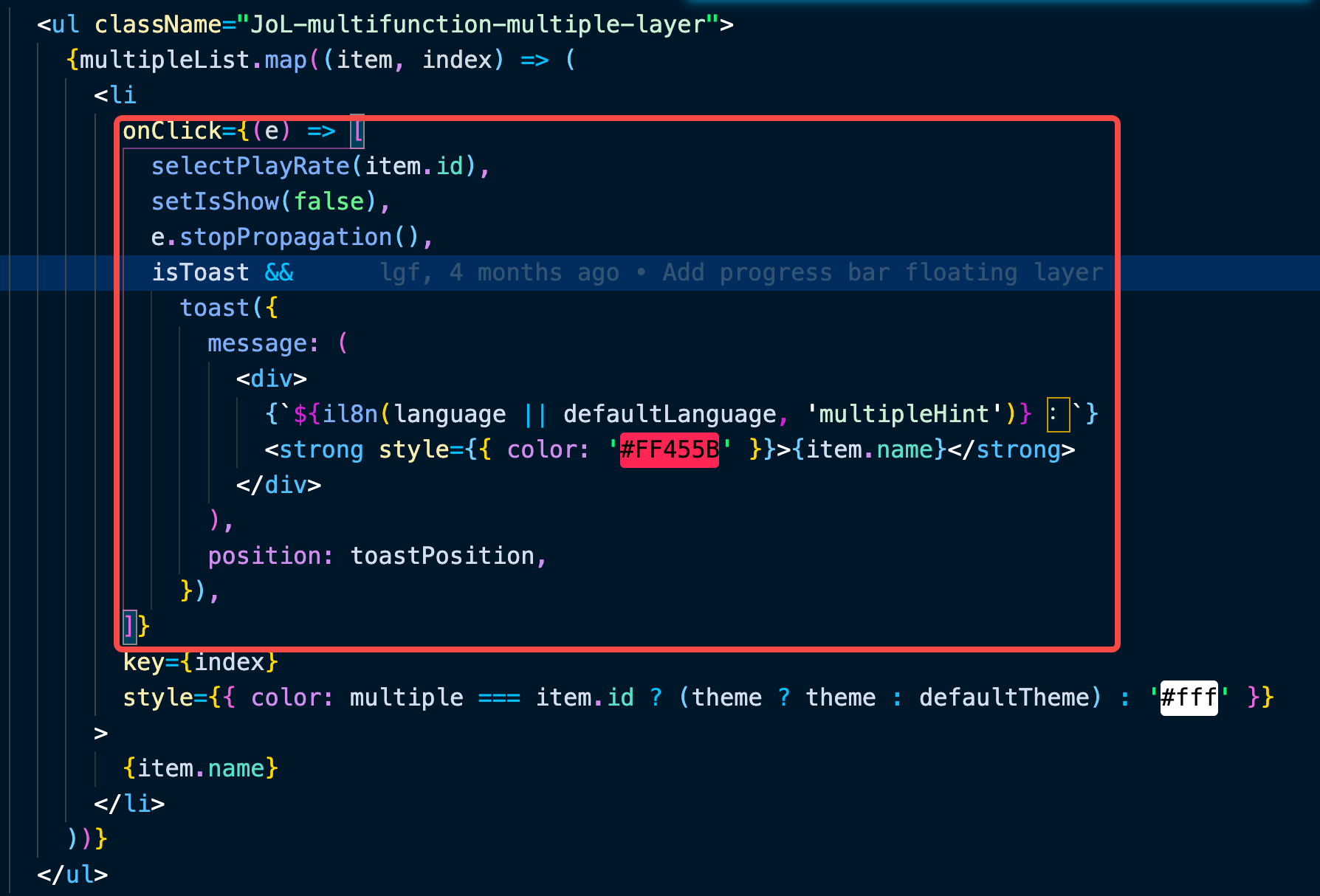Screen dimensions: 1320x896
Task: Click the className attribute on ul
Action: [158, 24]
